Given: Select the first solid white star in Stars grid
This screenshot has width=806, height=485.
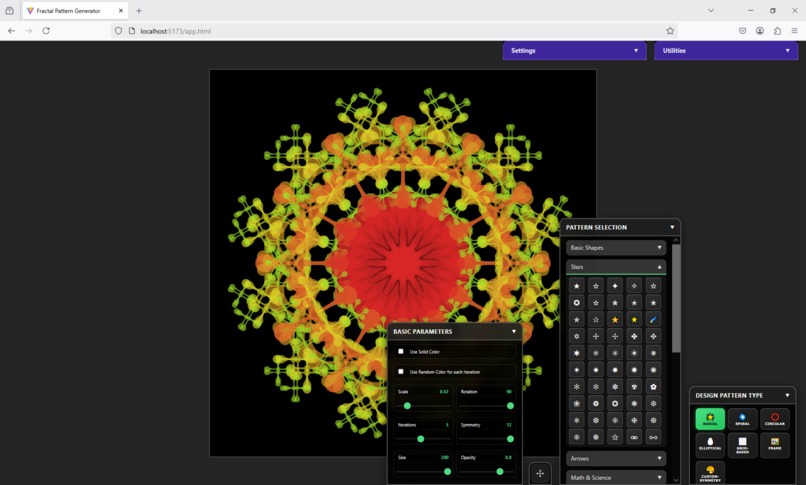Looking at the screenshot, I should click(577, 286).
